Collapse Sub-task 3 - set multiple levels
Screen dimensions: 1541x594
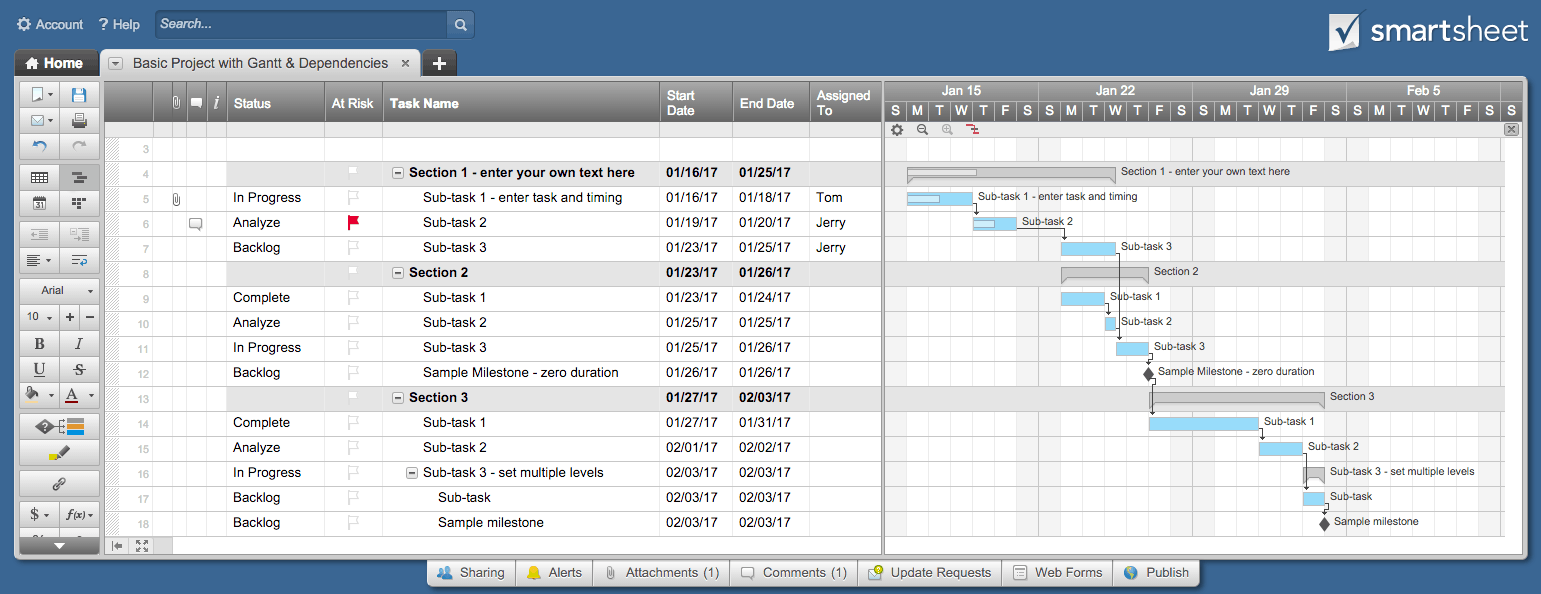click(412, 473)
